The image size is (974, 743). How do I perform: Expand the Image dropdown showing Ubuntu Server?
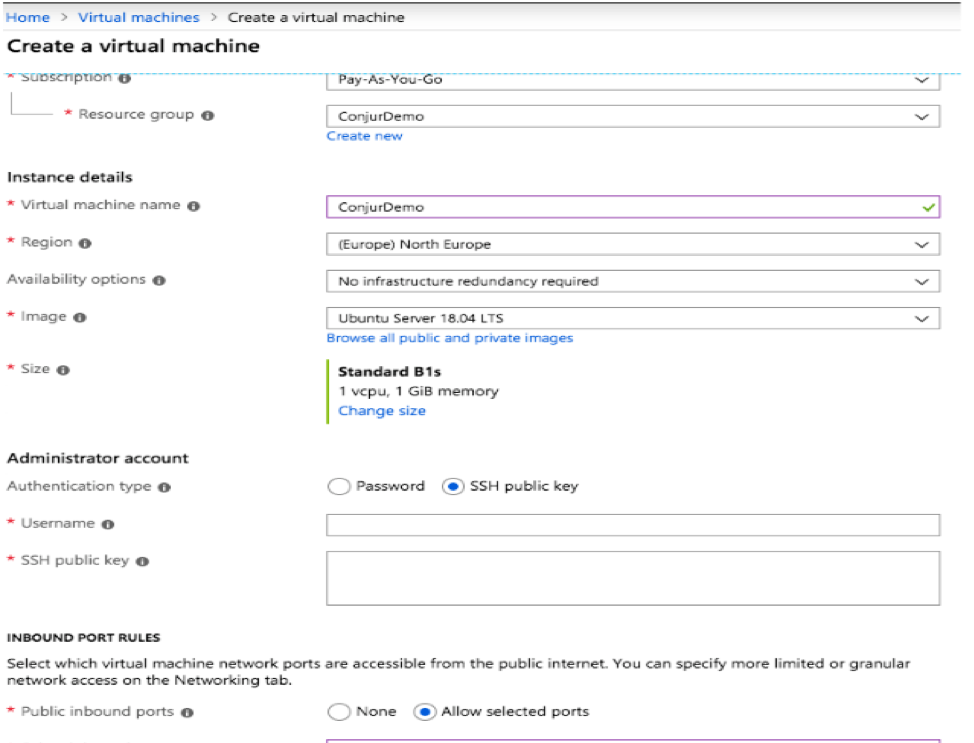point(632,318)
